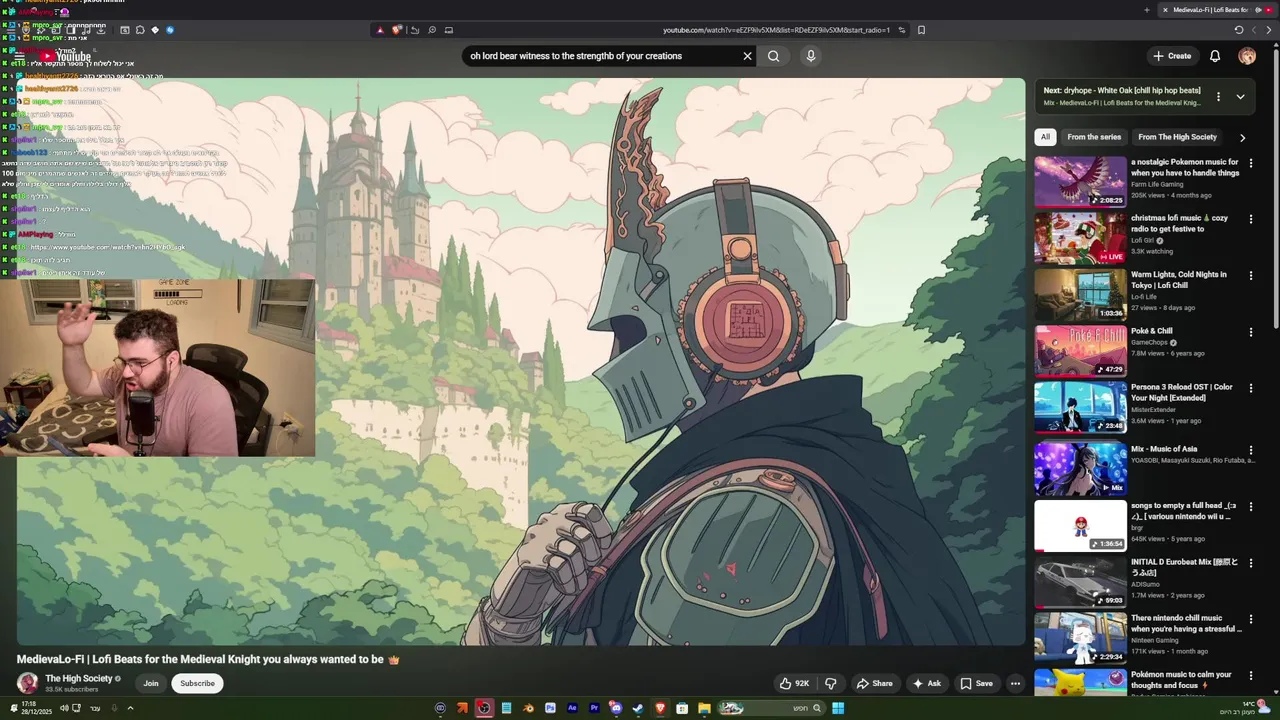Viewport: 1280px width, 720px height.
Task: Click the MedievaLo-Fi video player
Action: coord(520,362)
